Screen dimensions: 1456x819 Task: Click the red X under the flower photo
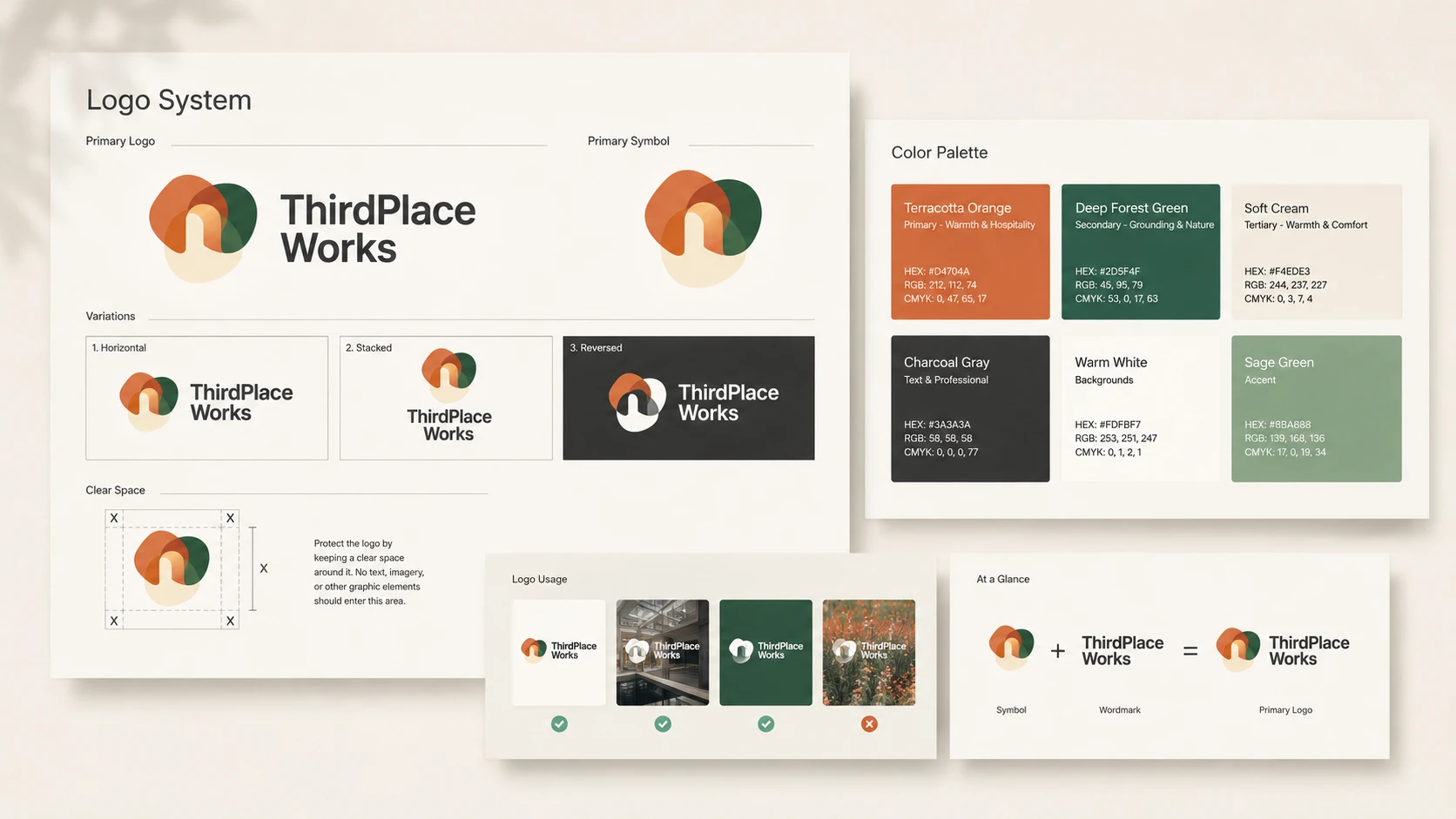(869, 723)
